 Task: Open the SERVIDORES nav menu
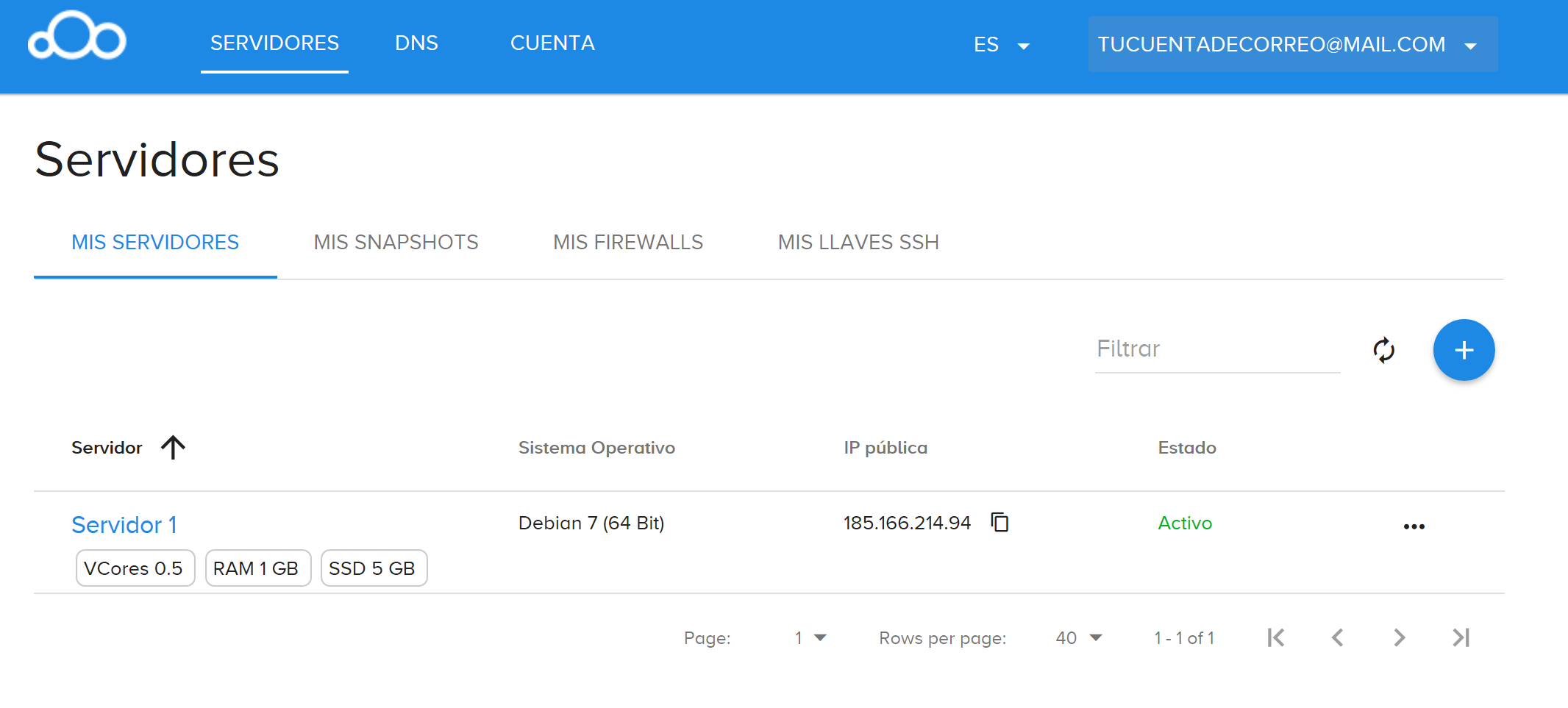pos(274,43)
